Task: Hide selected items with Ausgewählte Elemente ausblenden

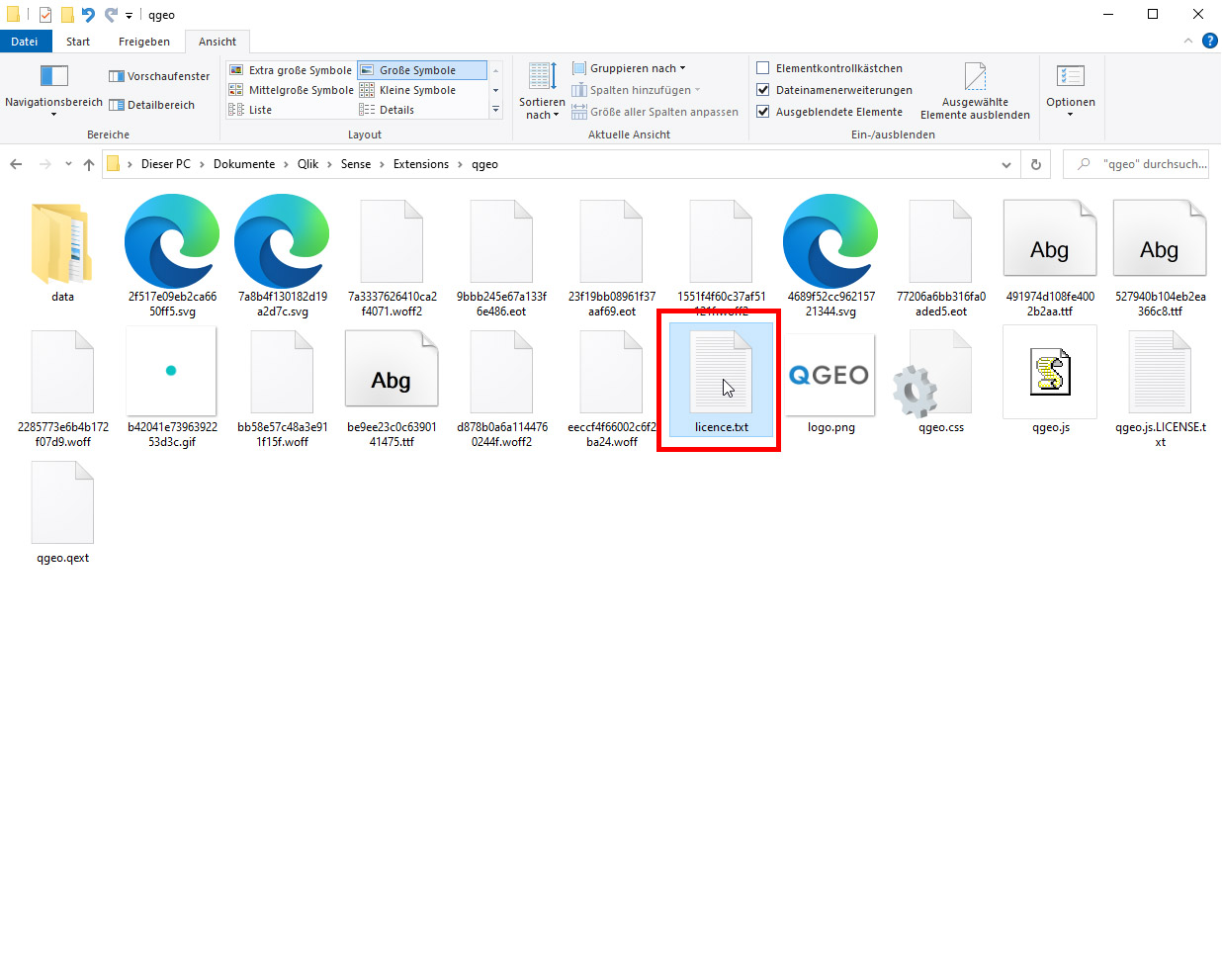Action: pos(975,90)
